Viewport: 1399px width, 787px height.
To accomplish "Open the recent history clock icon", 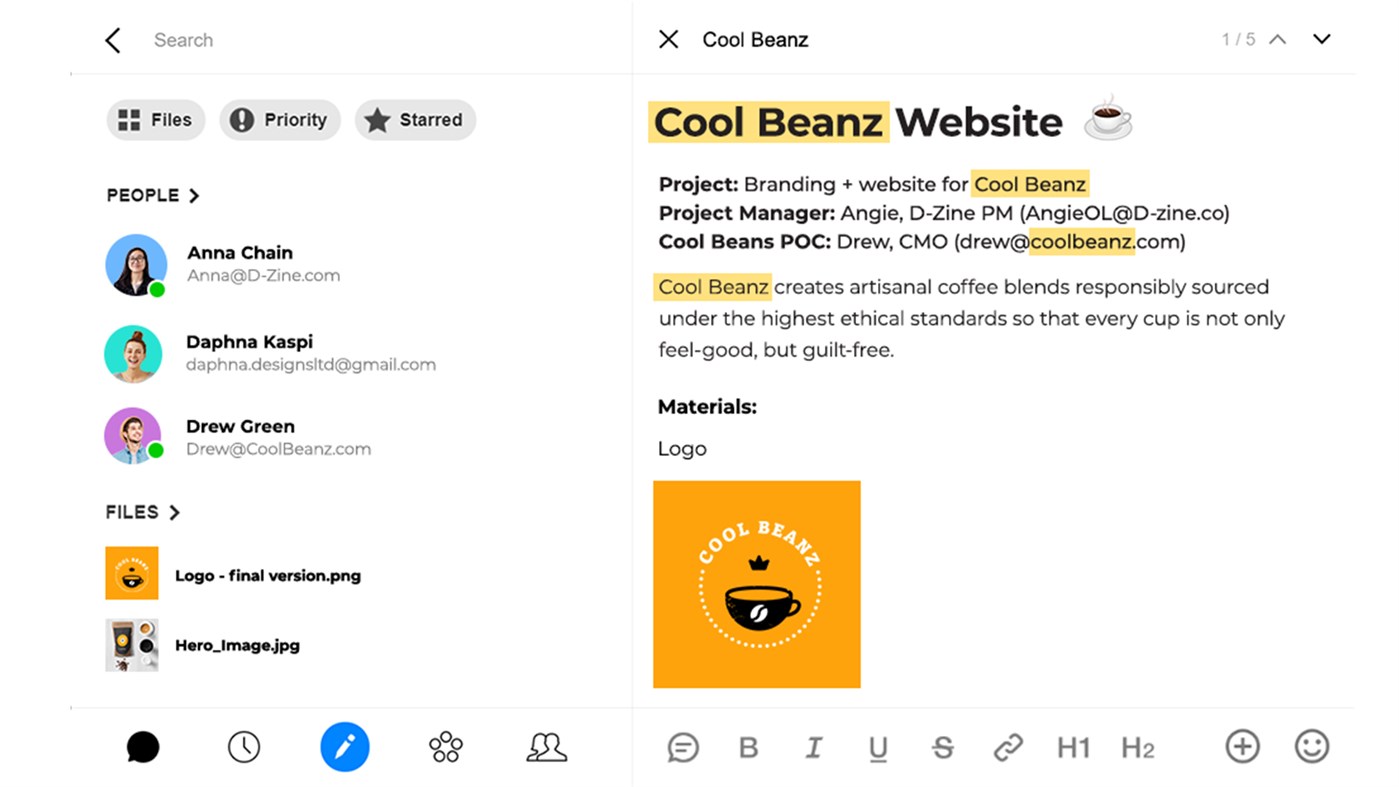I will pos(244,747).
